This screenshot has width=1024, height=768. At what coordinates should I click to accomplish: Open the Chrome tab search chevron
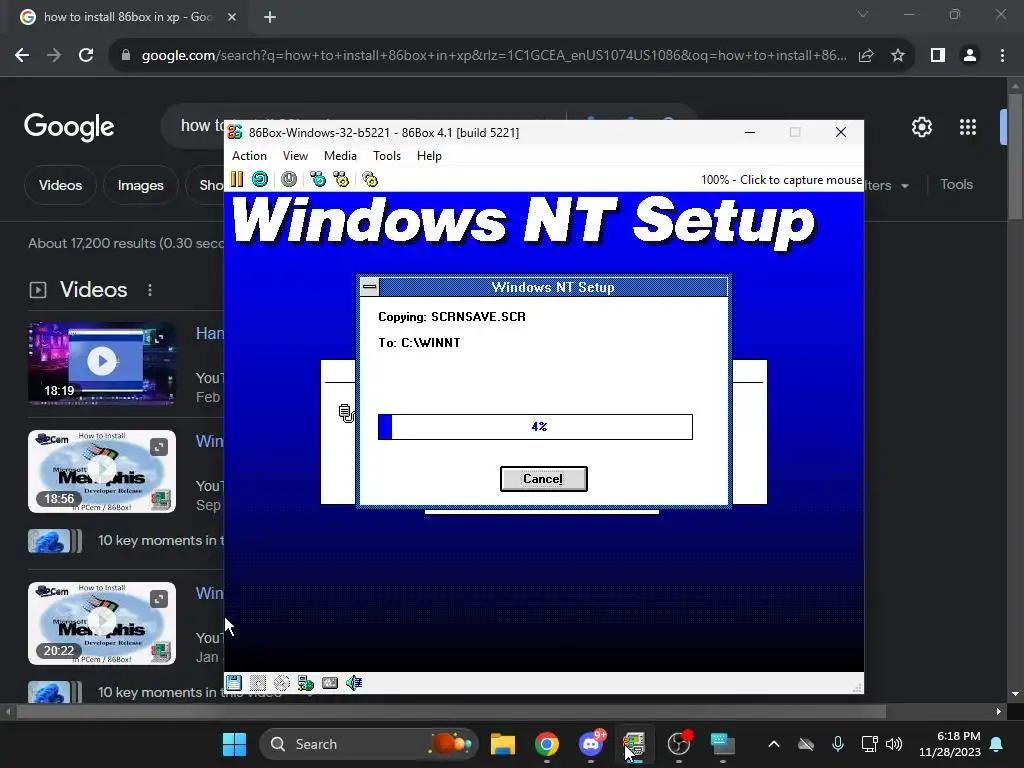point(863,14)
